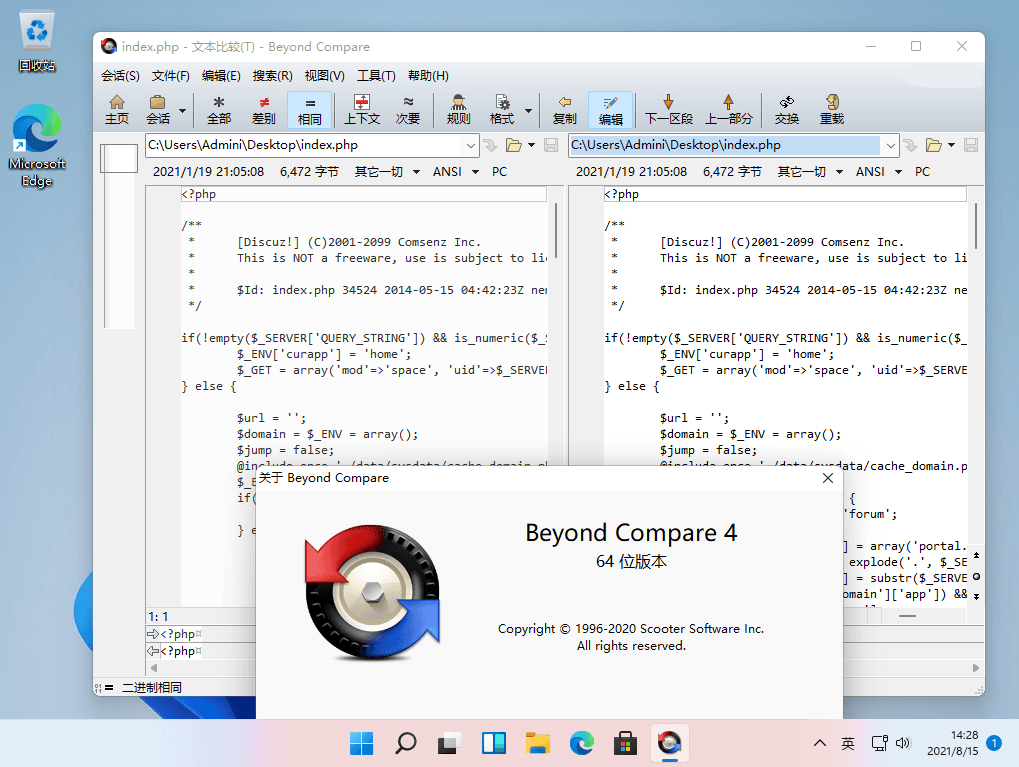Viewport: 1019px width, 767px height.
Task: Show all lines with 全部 button
Action: point(219,109)
